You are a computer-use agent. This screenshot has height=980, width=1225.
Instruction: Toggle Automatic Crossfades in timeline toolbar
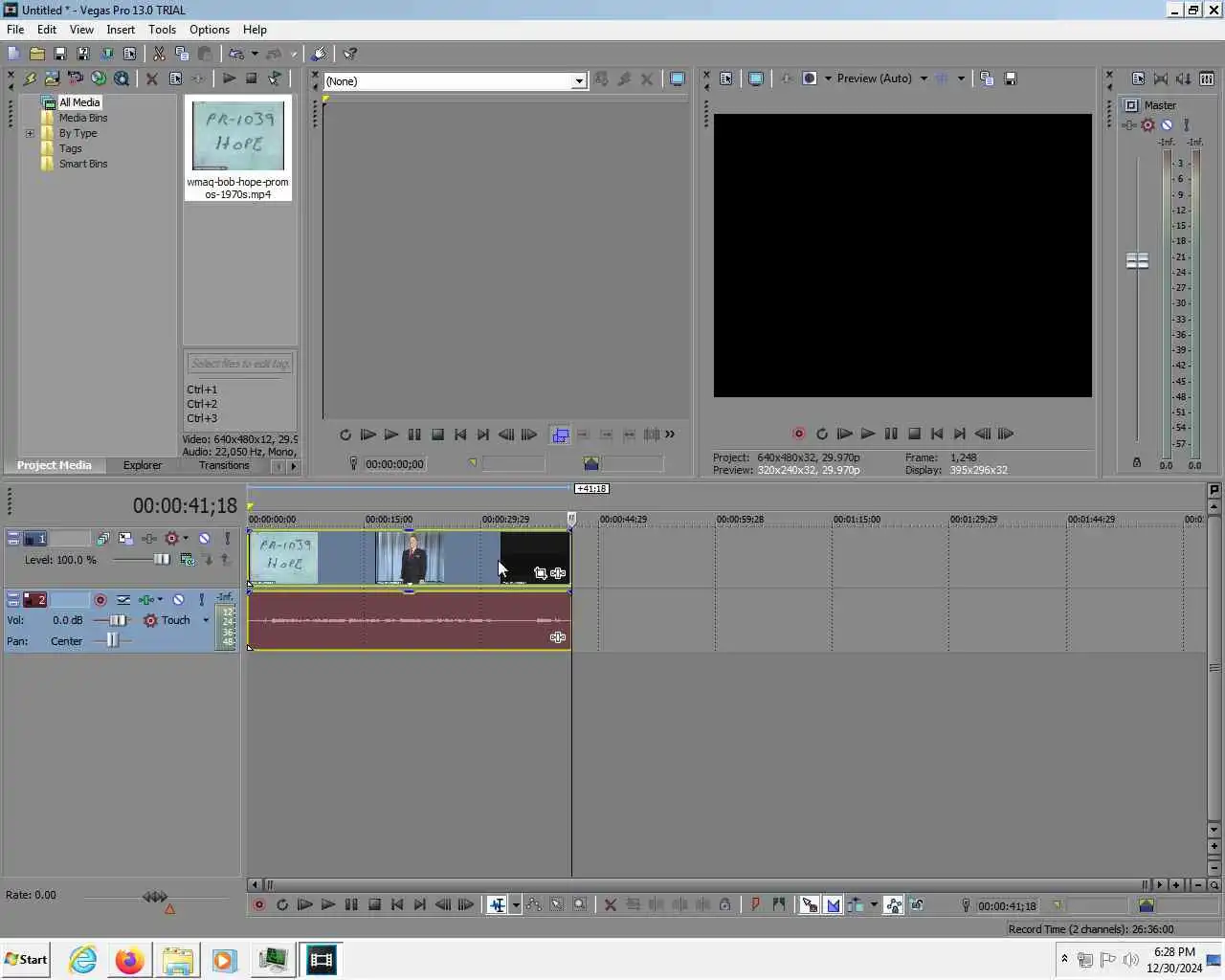(x=833, y=904)
